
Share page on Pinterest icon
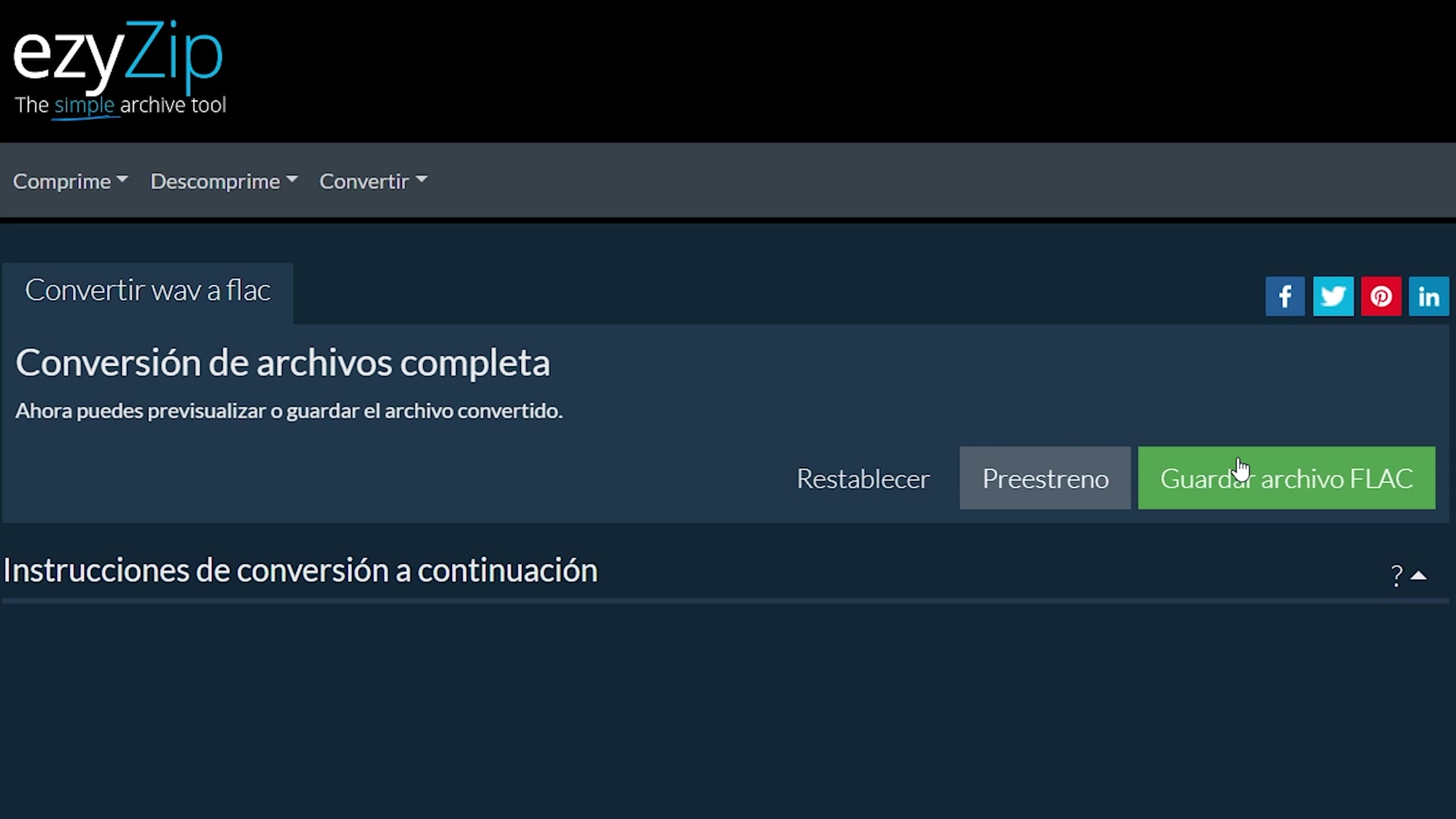[x=1380, y=296]
